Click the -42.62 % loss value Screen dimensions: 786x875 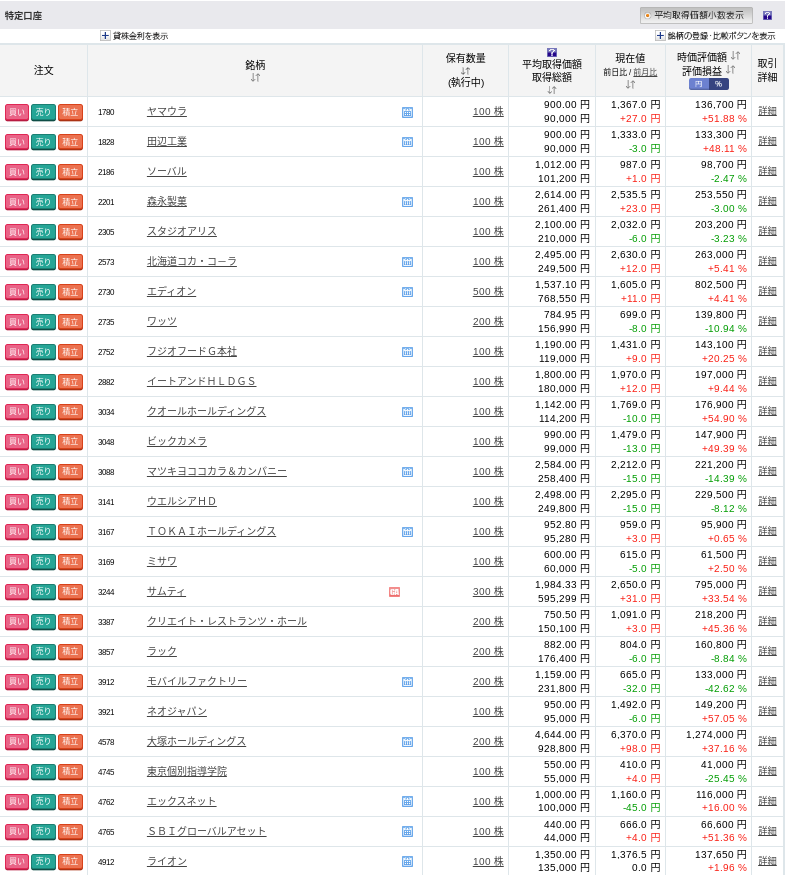point(724,689)
